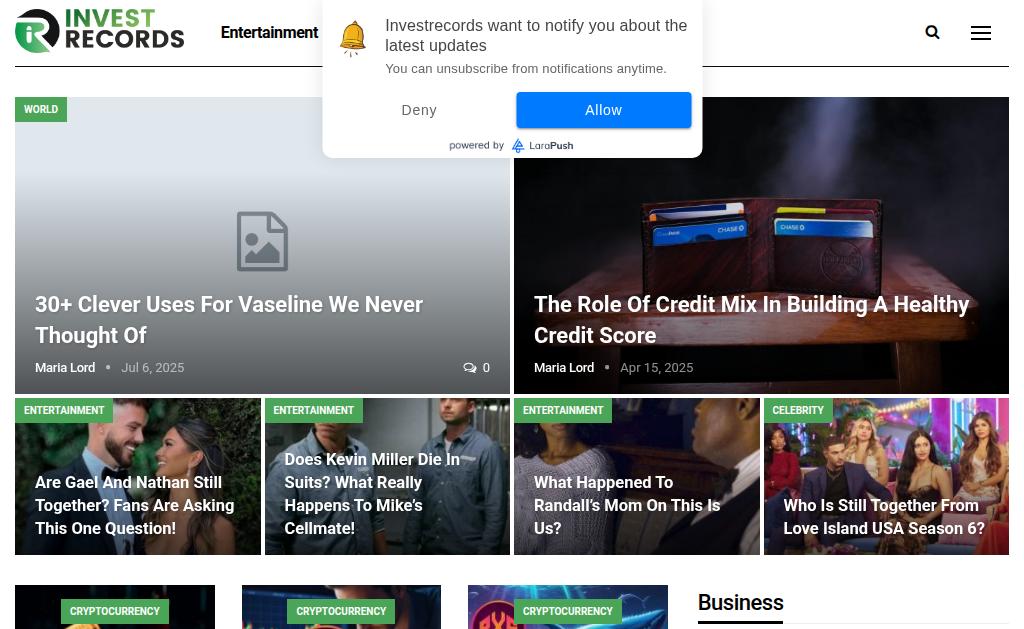Viewport: 1024px width, 629px height.
Task: Read '30+ Clever Uses For Vaseline' article
Action: [x=229, y=319]
